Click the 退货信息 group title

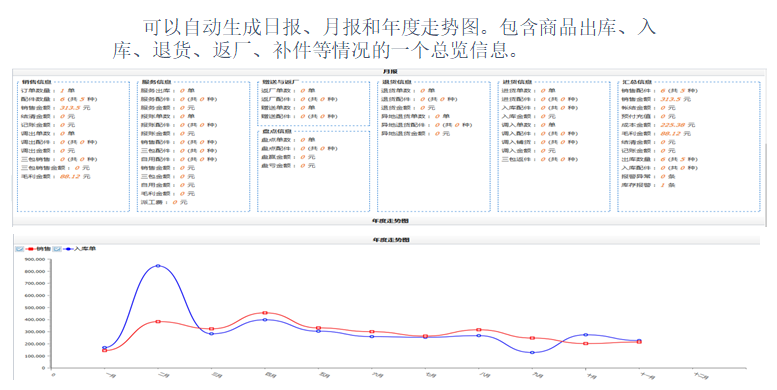click(397, 82)
